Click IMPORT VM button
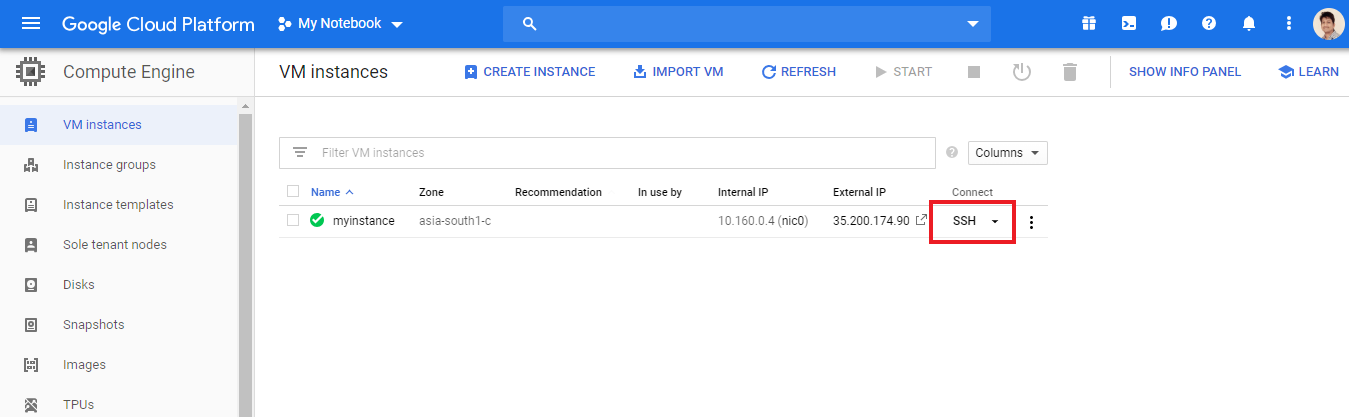Viewport: 1349px width, 417px height. [678, 72]
